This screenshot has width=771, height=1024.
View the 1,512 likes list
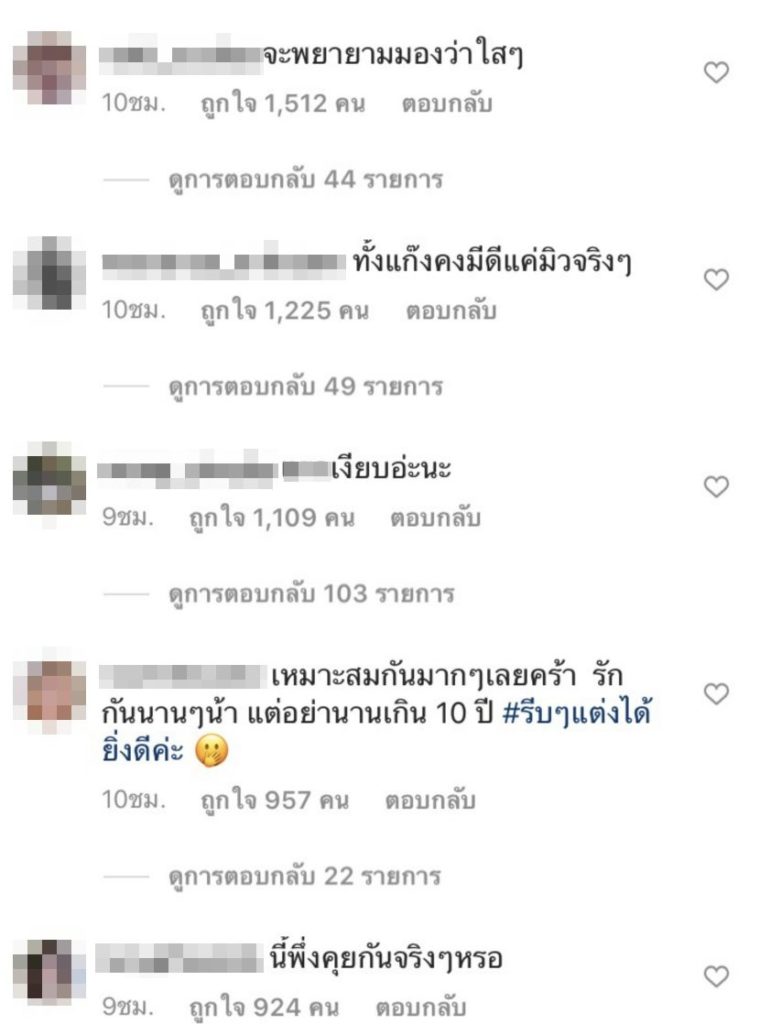(282, 104)
